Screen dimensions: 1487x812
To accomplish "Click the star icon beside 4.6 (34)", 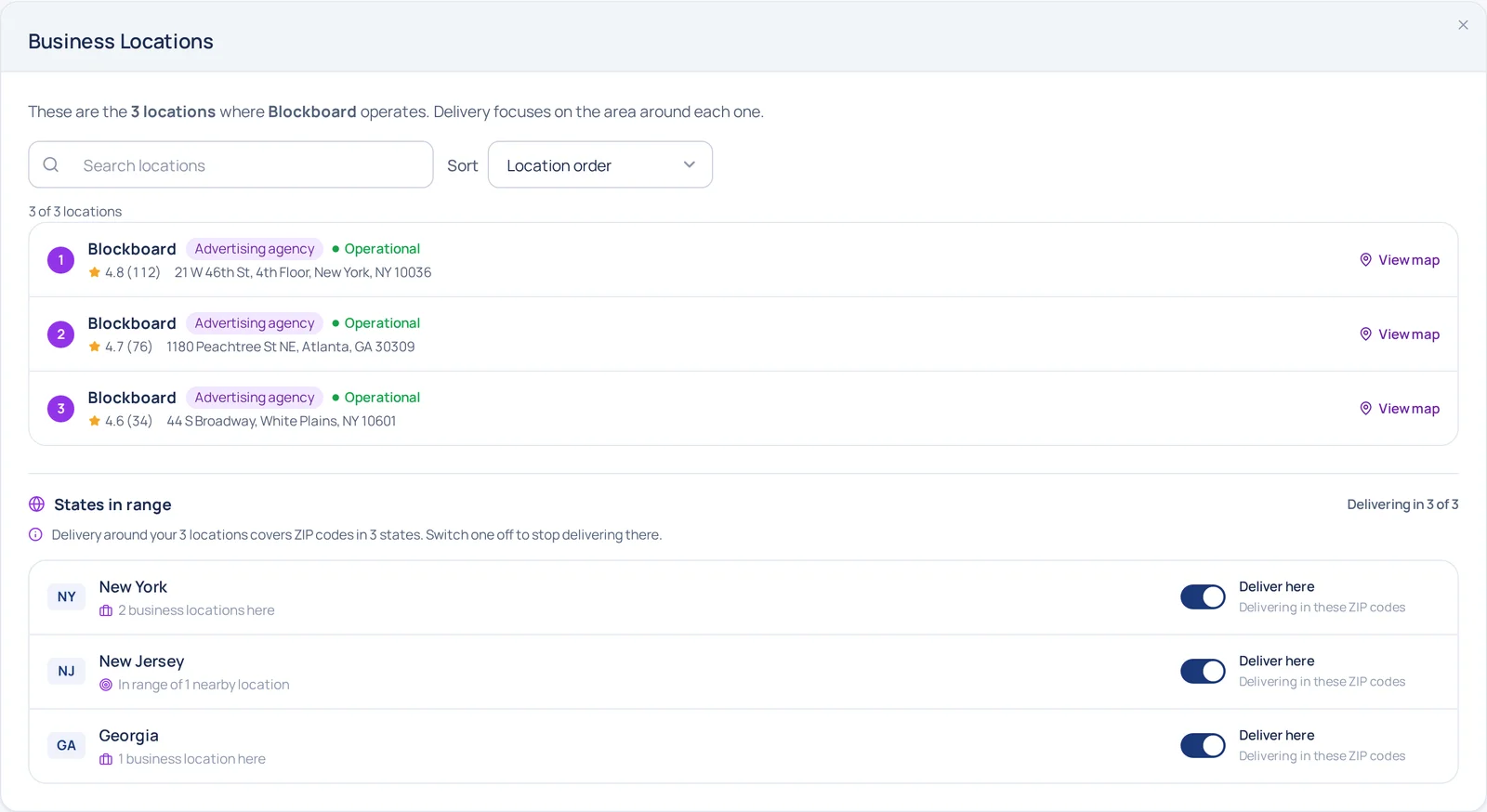I will point(95,421).
